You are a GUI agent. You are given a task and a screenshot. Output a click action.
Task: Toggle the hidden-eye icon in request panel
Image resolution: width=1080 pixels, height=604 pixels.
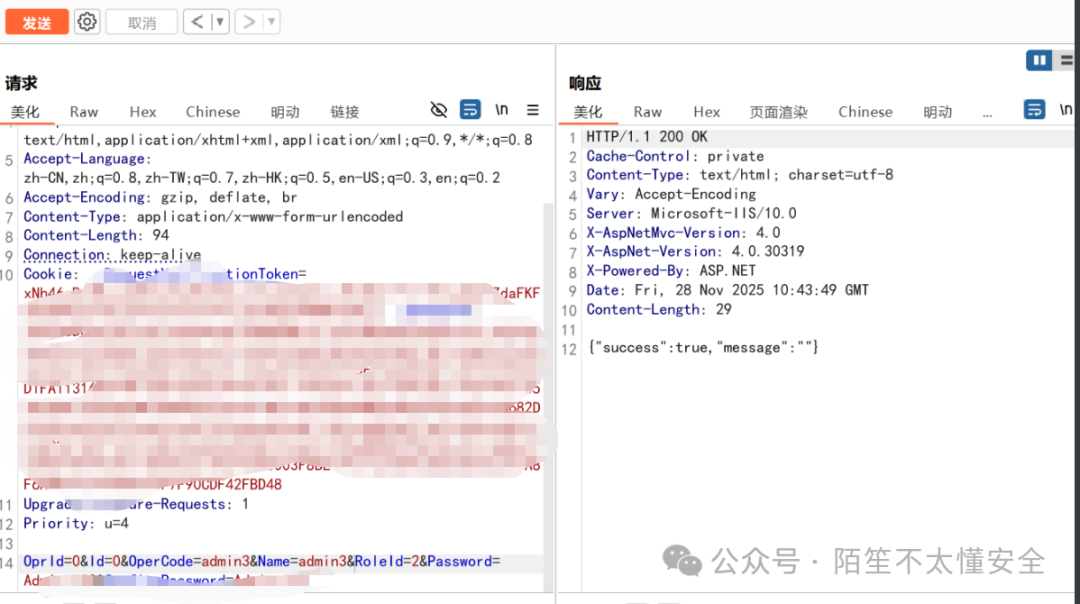pyautogui.click(x=439, y=110)
